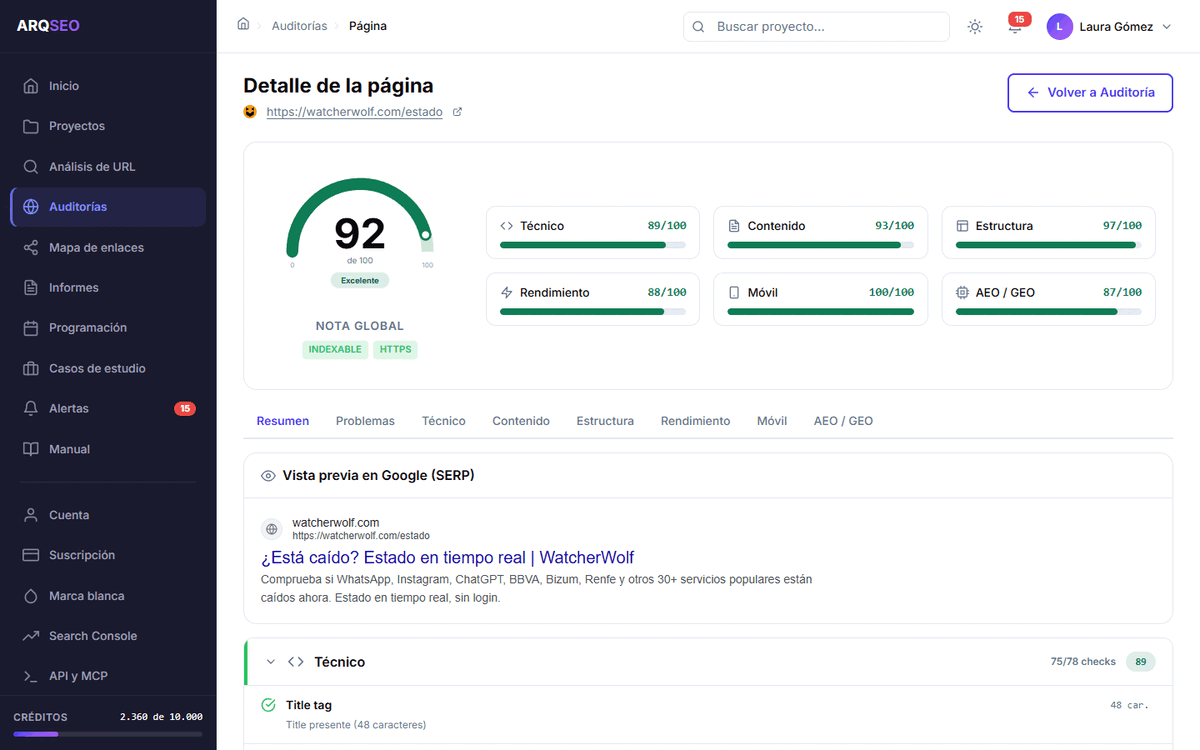Open the watcherwolf.com/estado URL link
1200x750 pixels.
pos(354,112)
